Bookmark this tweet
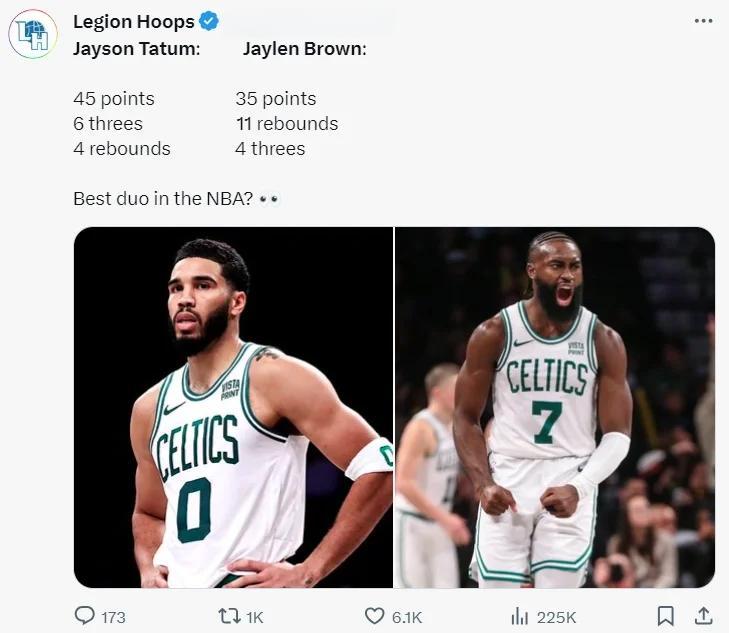The width and height of the screenshot is (729, 633). click(x=665, y=616)
